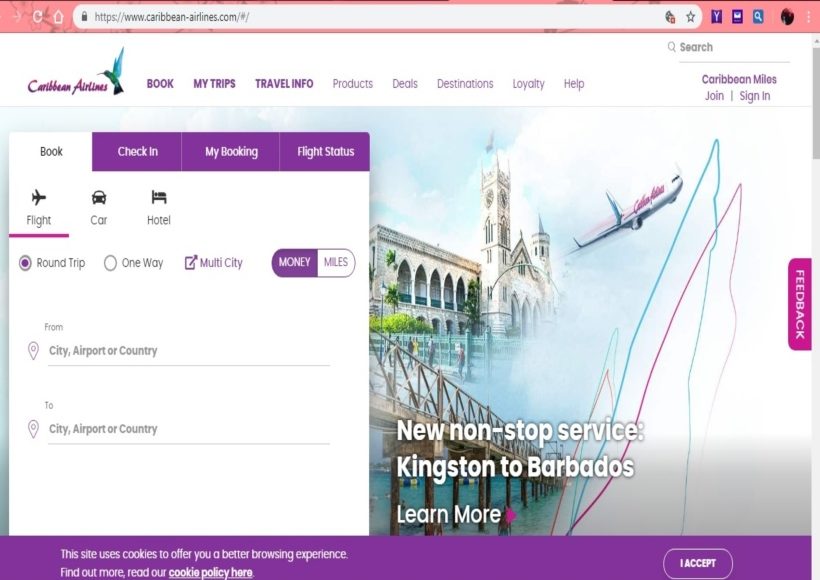Click the I ACCEPT cookies button
The width and height of the screenshot is (820, 580).
click(x=698, y=563)
